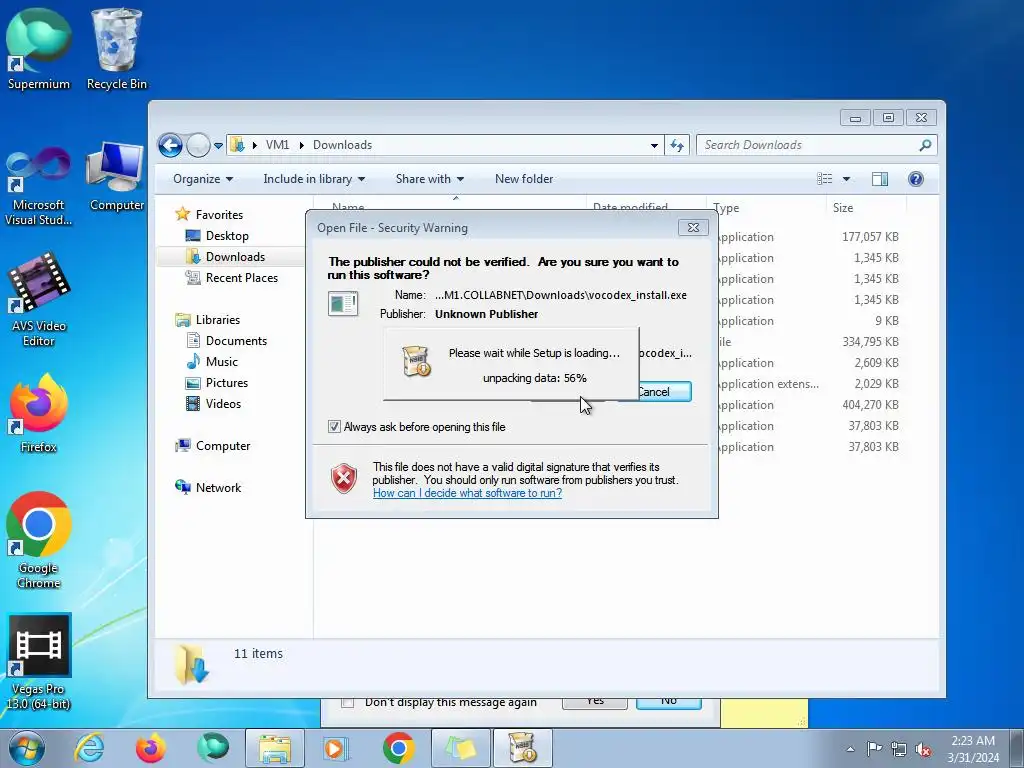The image size is (1024, 768).
Task: Select Downloads in navigation pane
Action: tap(235, 257)
